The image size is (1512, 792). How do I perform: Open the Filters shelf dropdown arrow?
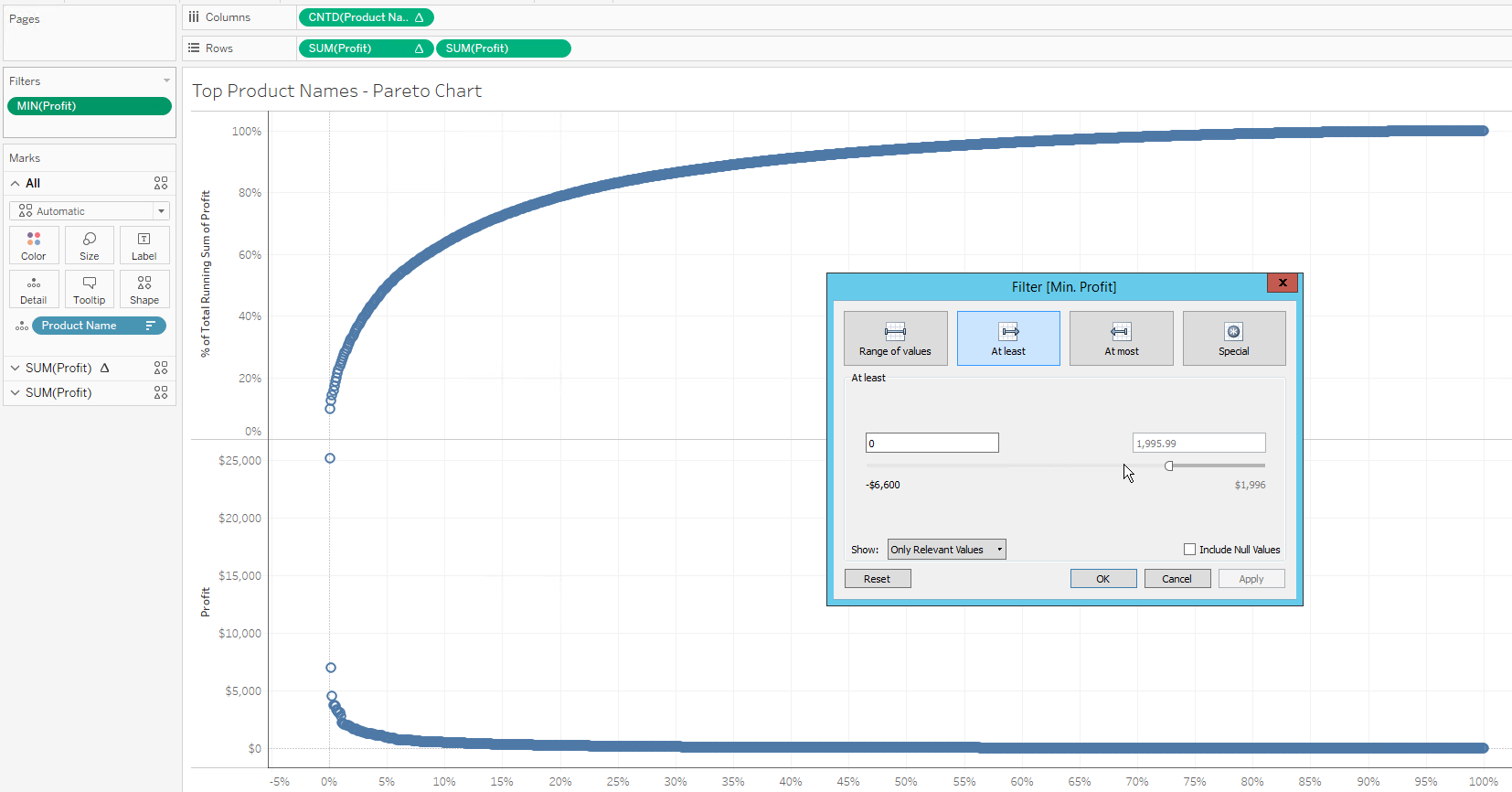coord(166,80)
